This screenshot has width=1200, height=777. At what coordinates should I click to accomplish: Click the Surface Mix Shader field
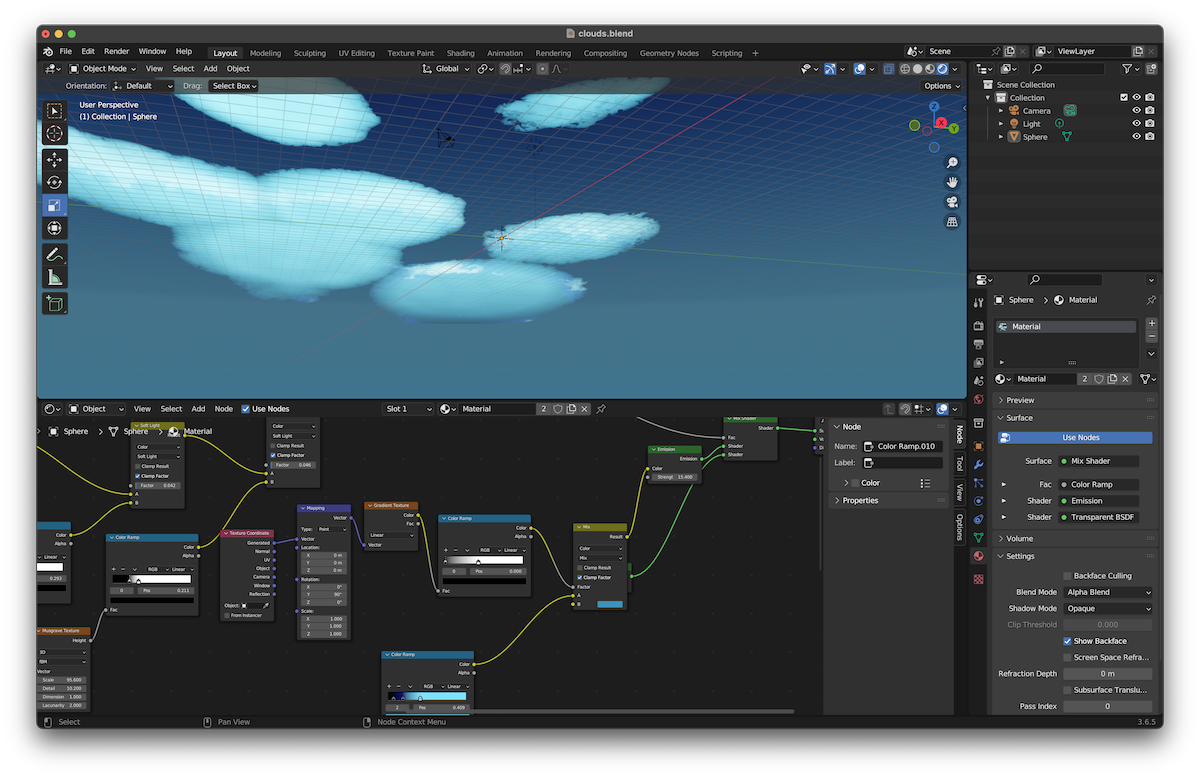click(x=1097, y=461)
